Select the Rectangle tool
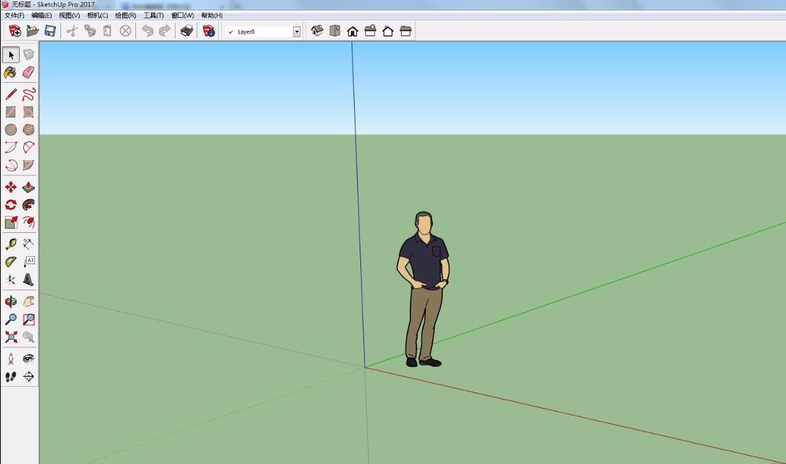 click(x=11, y=112)
